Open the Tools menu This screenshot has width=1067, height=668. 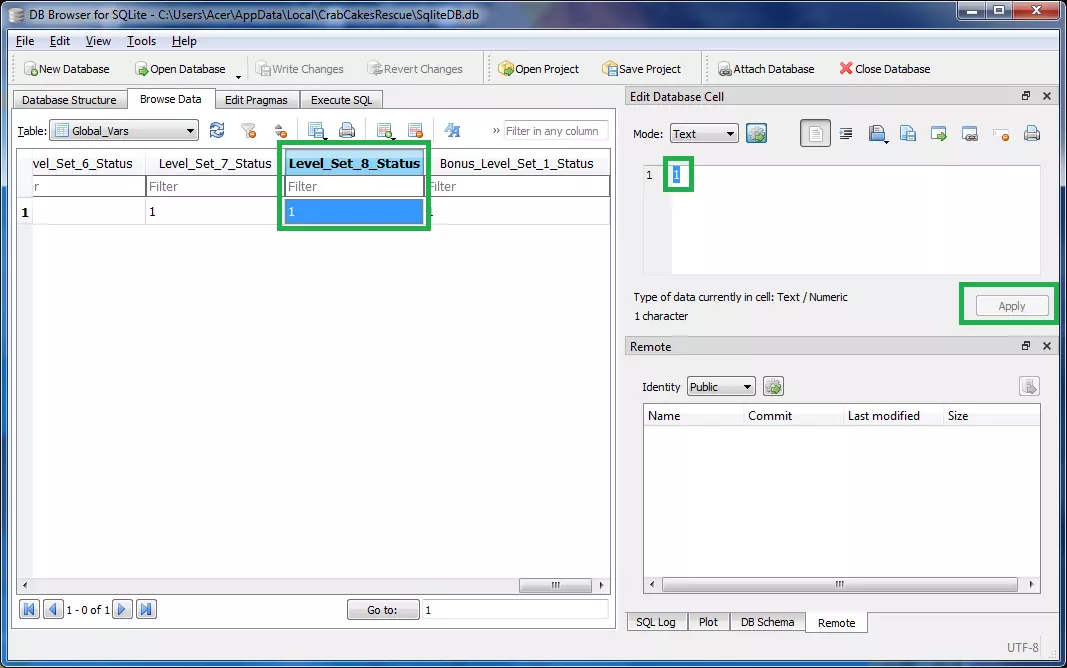142,41
